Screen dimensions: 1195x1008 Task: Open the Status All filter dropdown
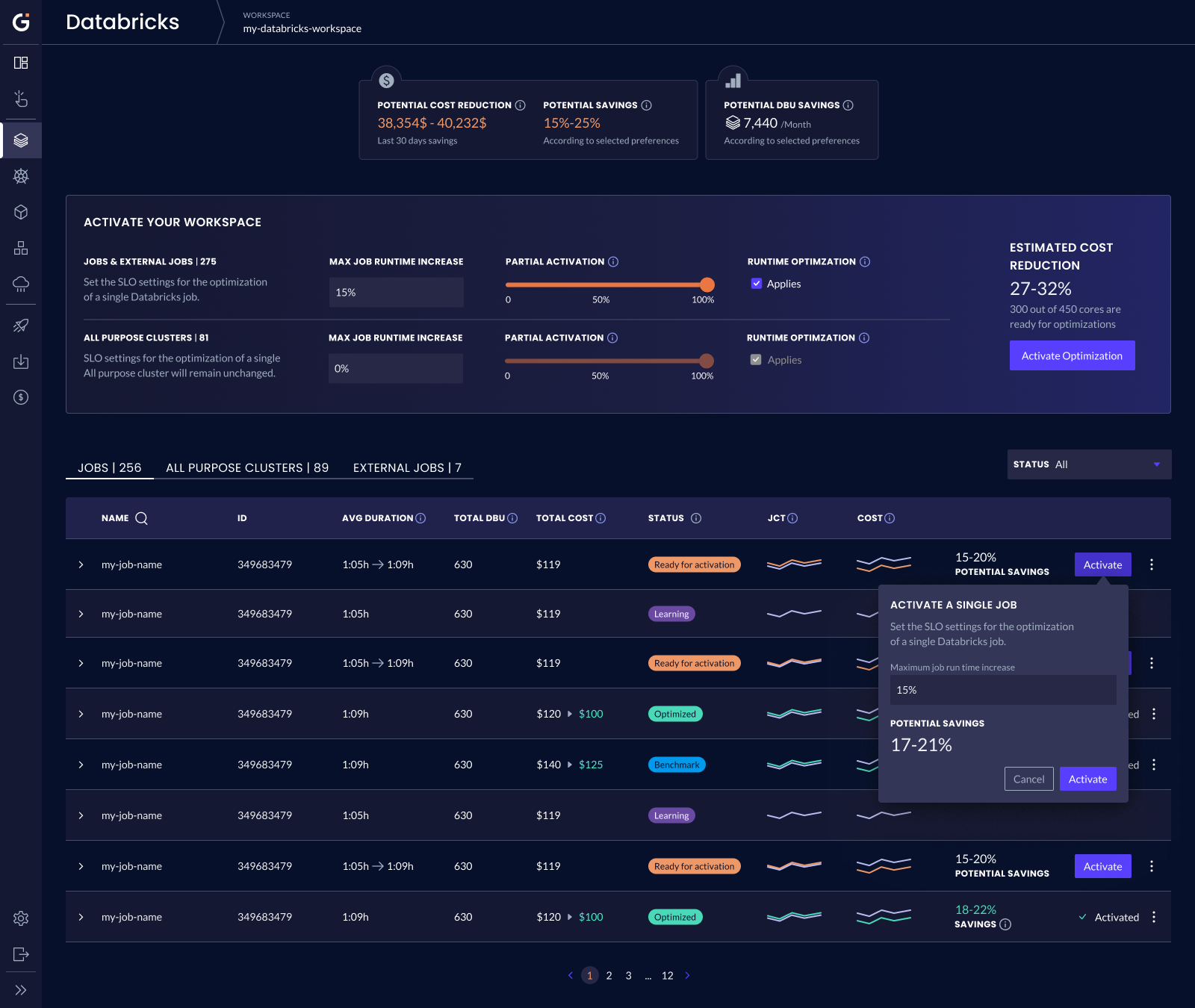(1089, 464)
